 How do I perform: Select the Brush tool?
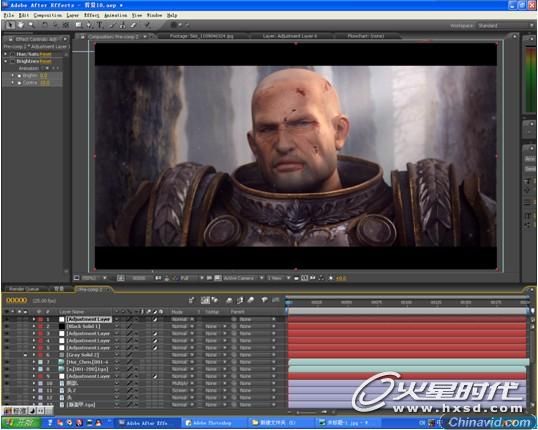pos(112,25)
